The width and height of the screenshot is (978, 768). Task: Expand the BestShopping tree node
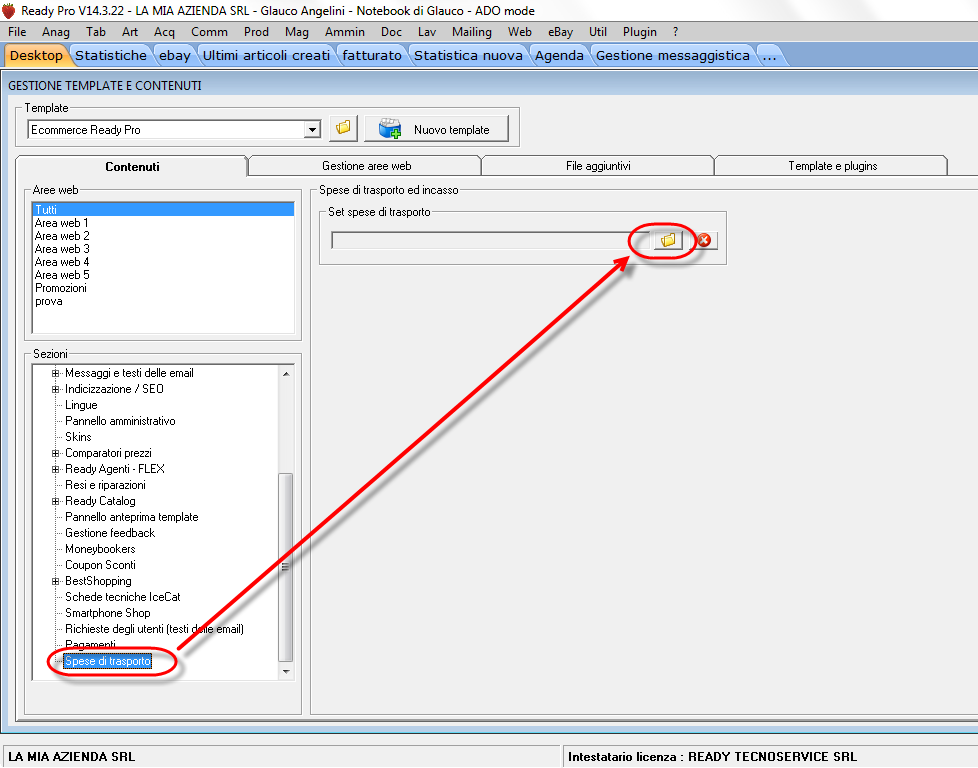(56, 581)
